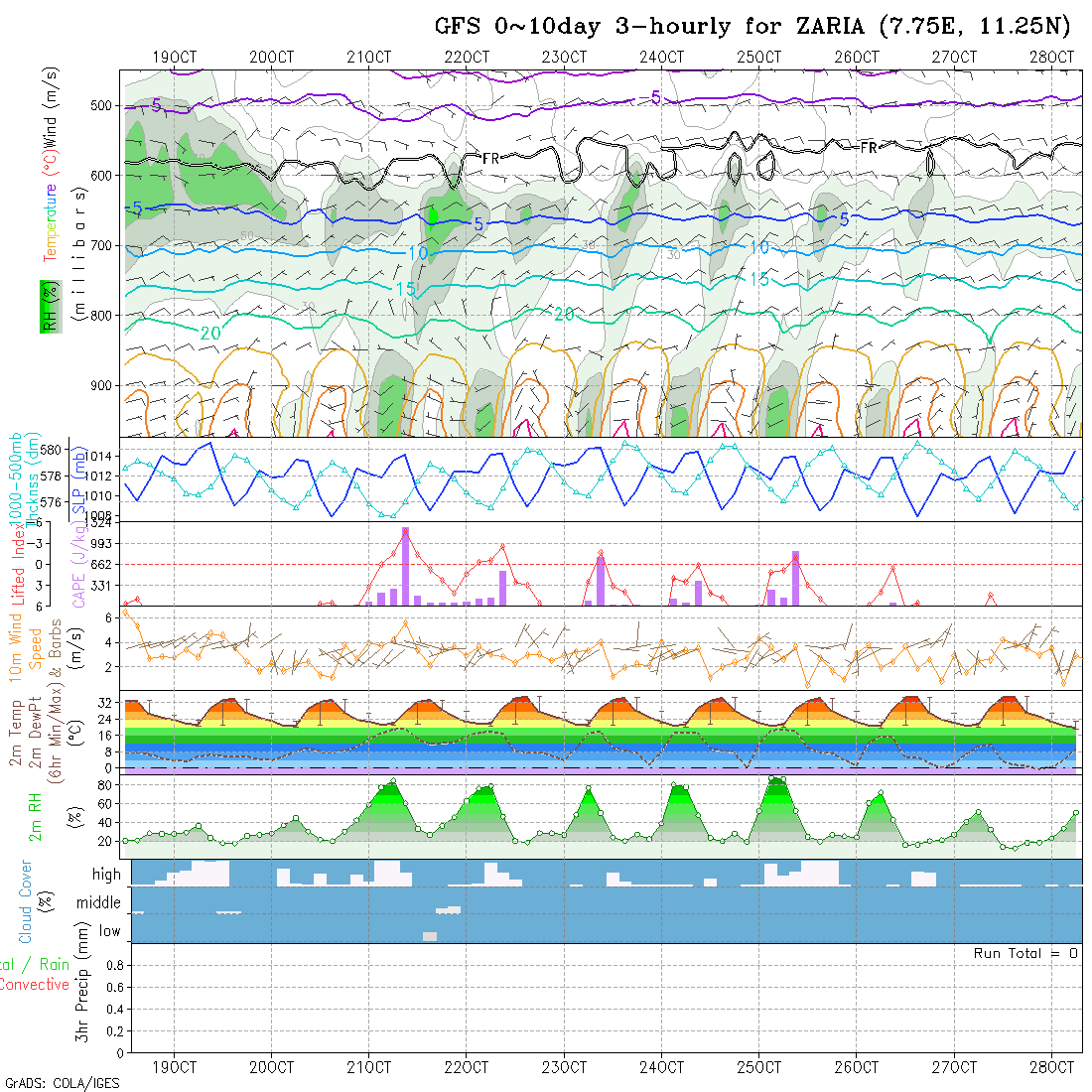Click the gray low-cloud block in cloud cover panel
1092x1092 pixels.
[x=430, y=936]
